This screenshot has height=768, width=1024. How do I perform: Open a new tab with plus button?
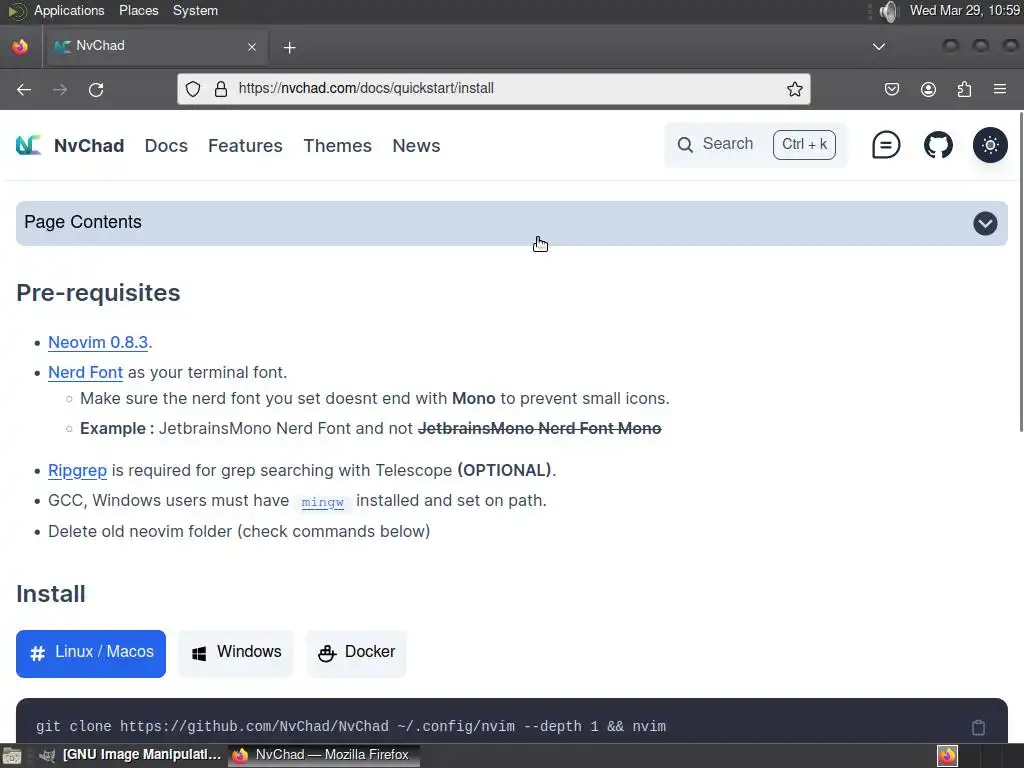(x=289, y=48)
